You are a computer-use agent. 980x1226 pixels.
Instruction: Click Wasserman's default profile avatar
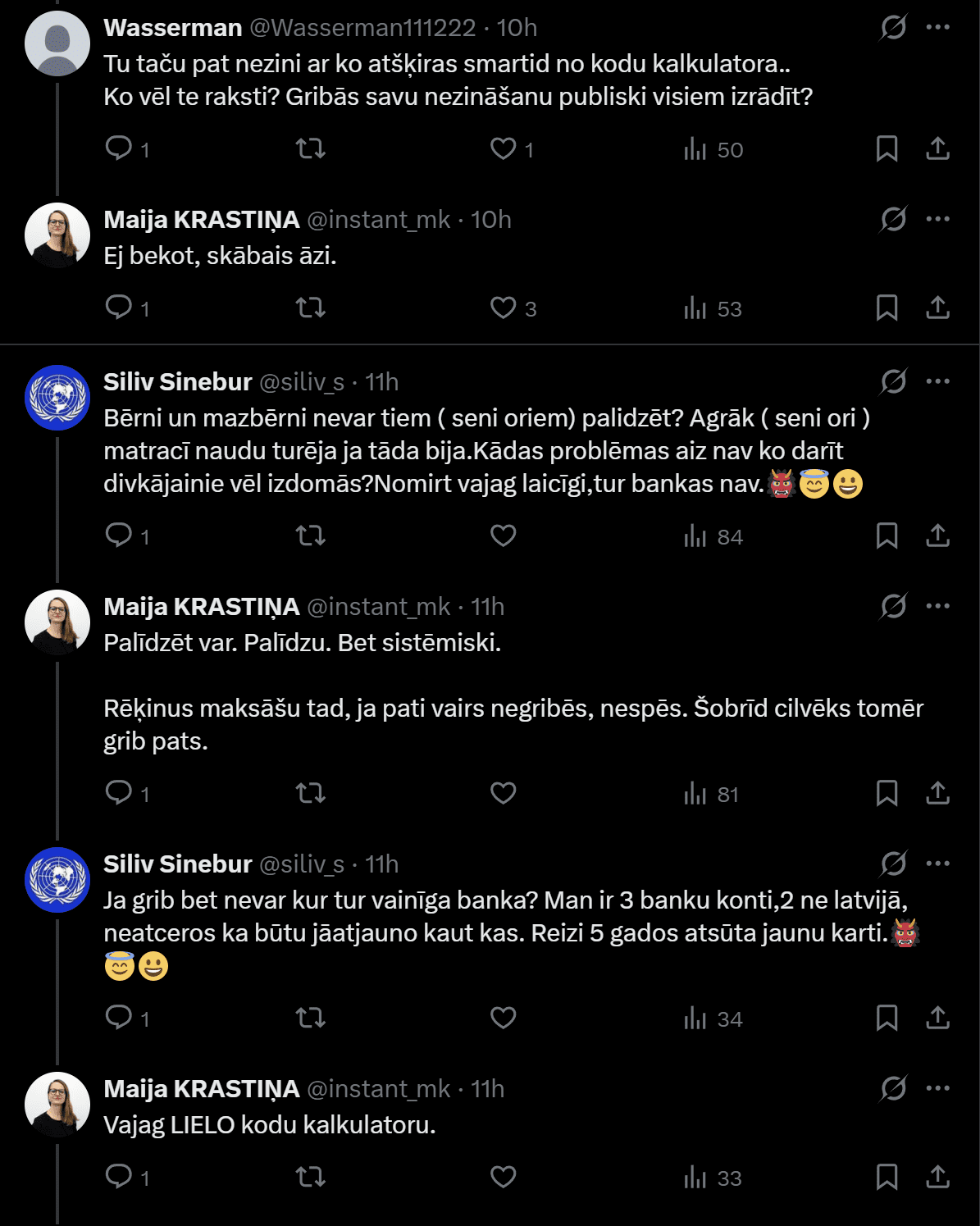pos(57,44)
